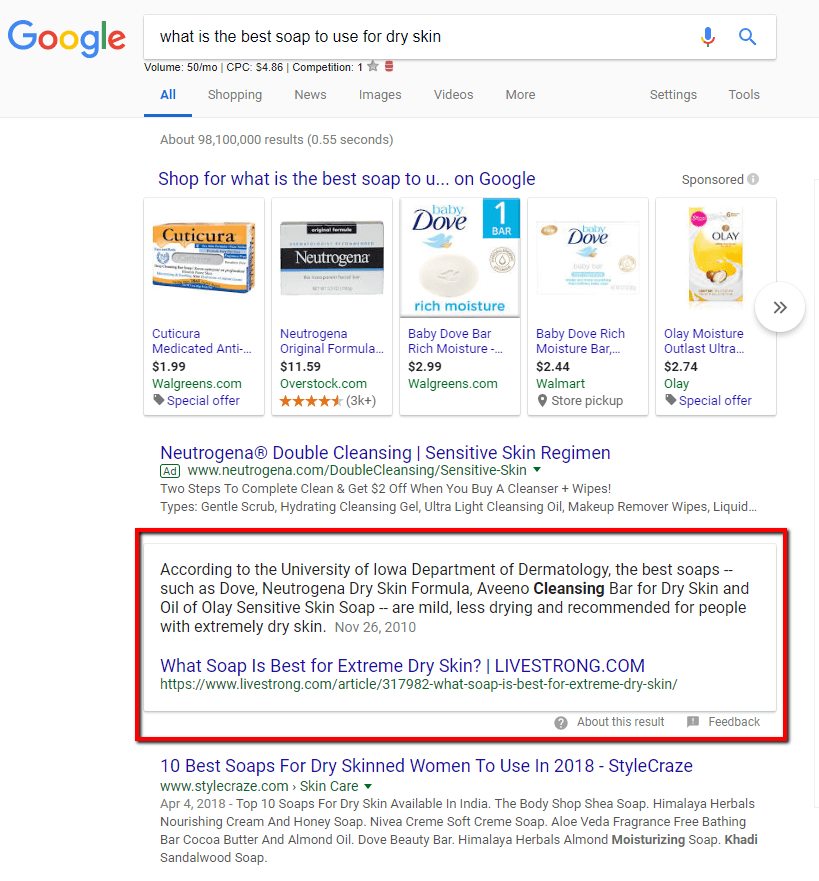
Task: Click the Nov 26, 2010 snippet date
Action: click(x=375, y=627)
